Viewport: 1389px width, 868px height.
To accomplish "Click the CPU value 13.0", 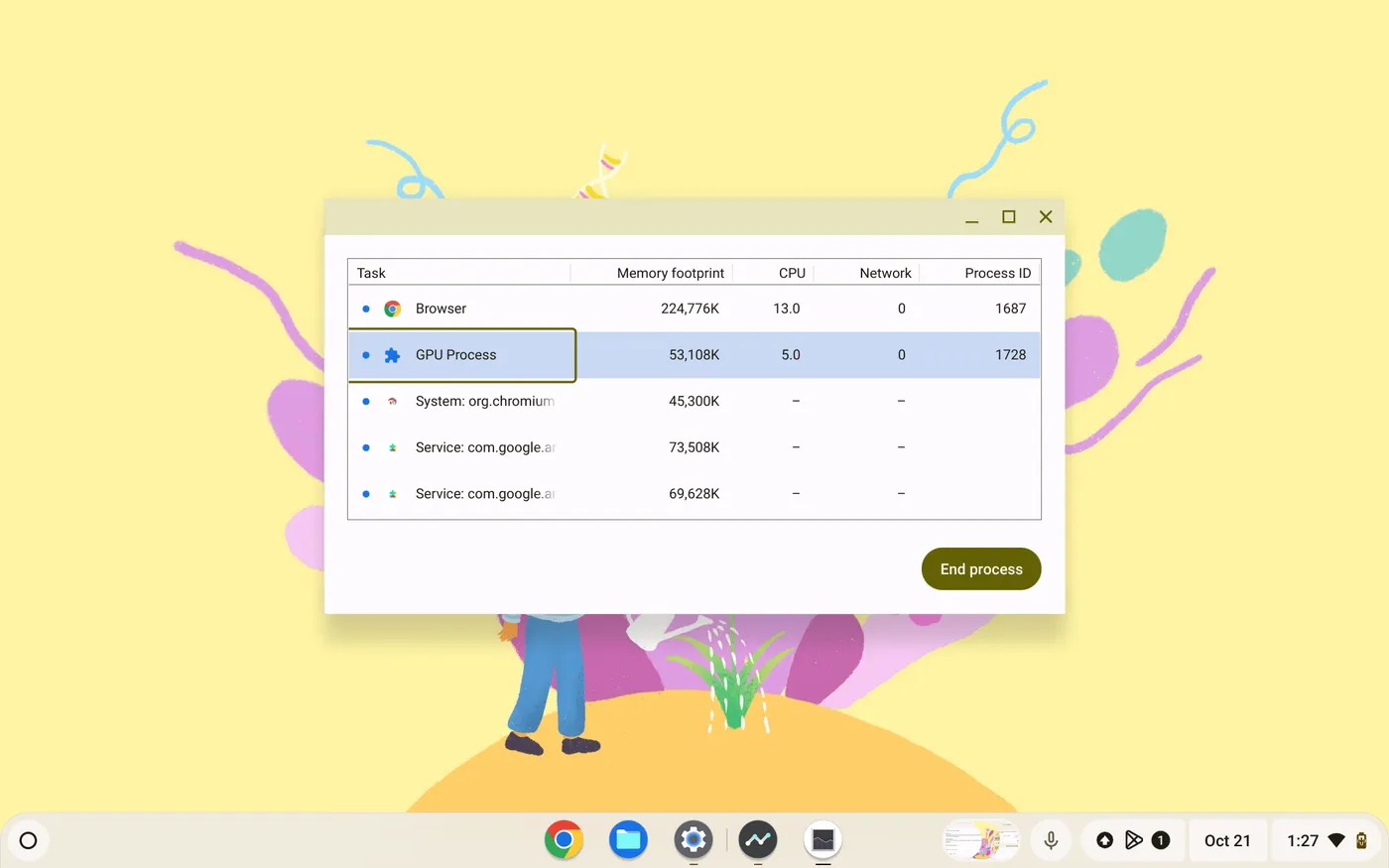I will pyautogui.click(x=787, y=309).
